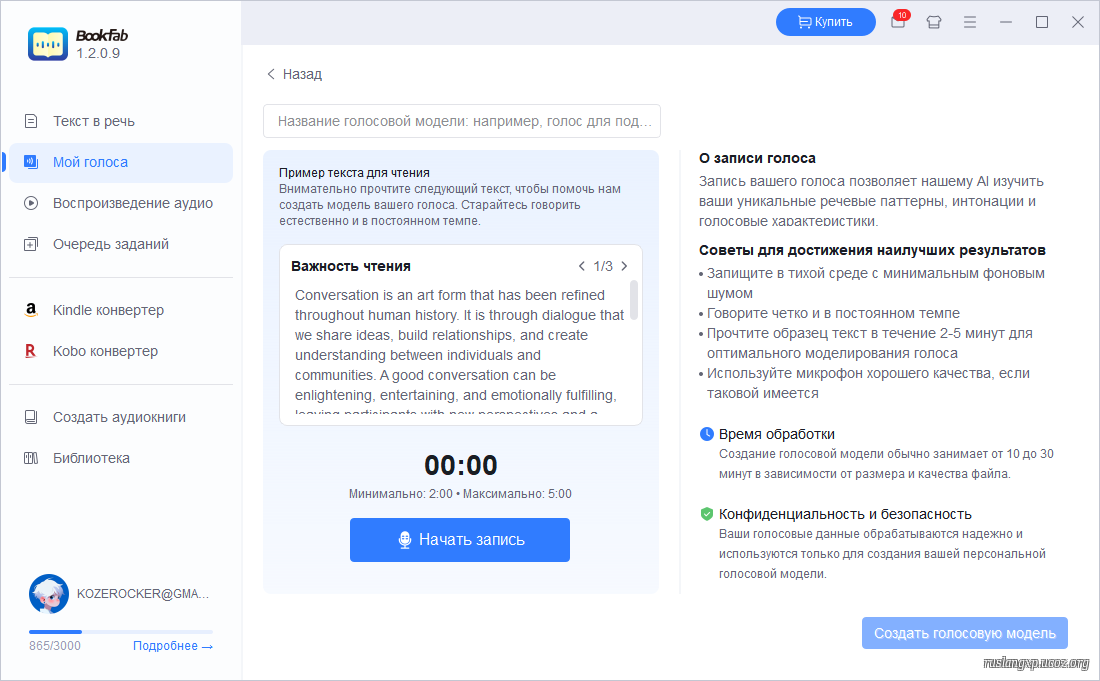Viewport: 1100px width, 681px height.
Task: Select Мой голоса in sidebar
Action: pos(90,162)
